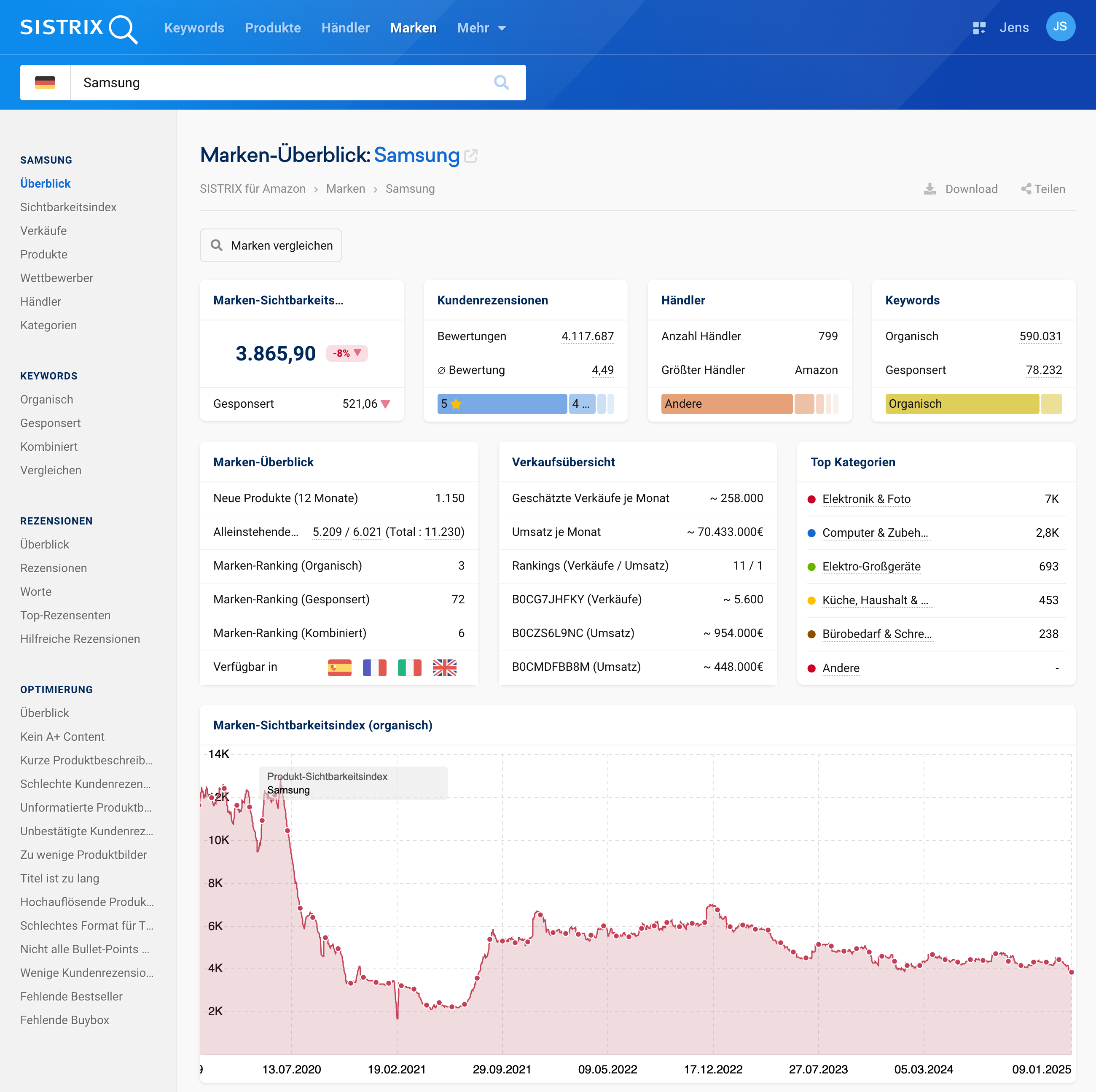Open Top-Rezensenten in sidebar
Screen dimensions: 1096x1092
pyautogui.click(x=65, y=616)
